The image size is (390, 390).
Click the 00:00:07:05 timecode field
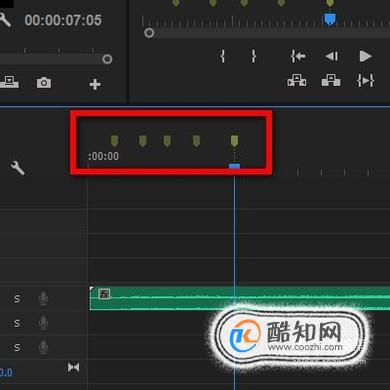(63, 20)
